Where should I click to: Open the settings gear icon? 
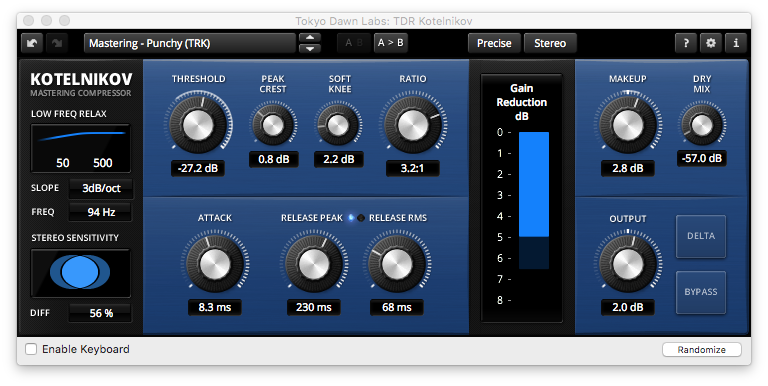pyautogui.click(x=711, y=43)
